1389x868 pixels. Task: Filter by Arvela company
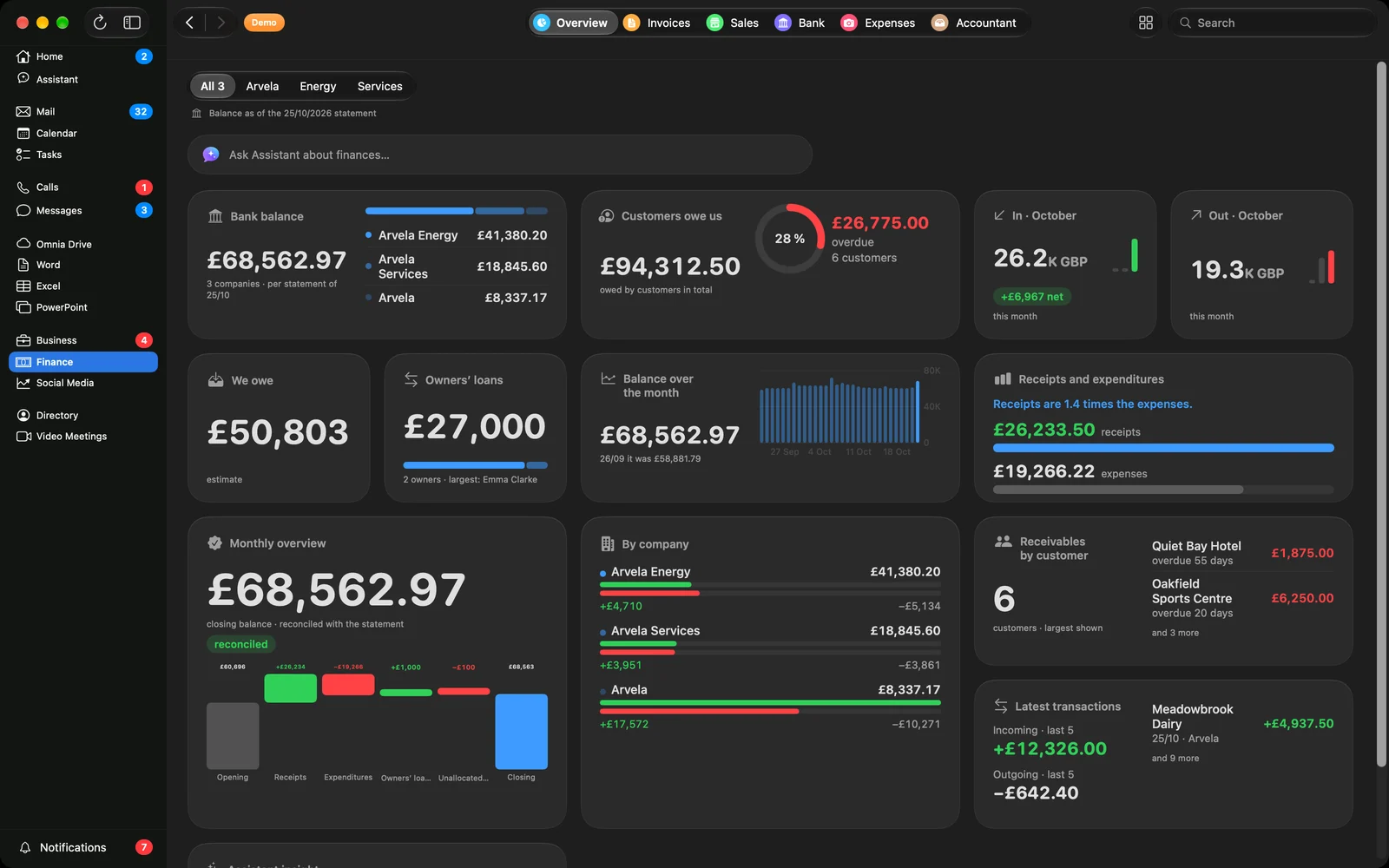coord(262,86)
